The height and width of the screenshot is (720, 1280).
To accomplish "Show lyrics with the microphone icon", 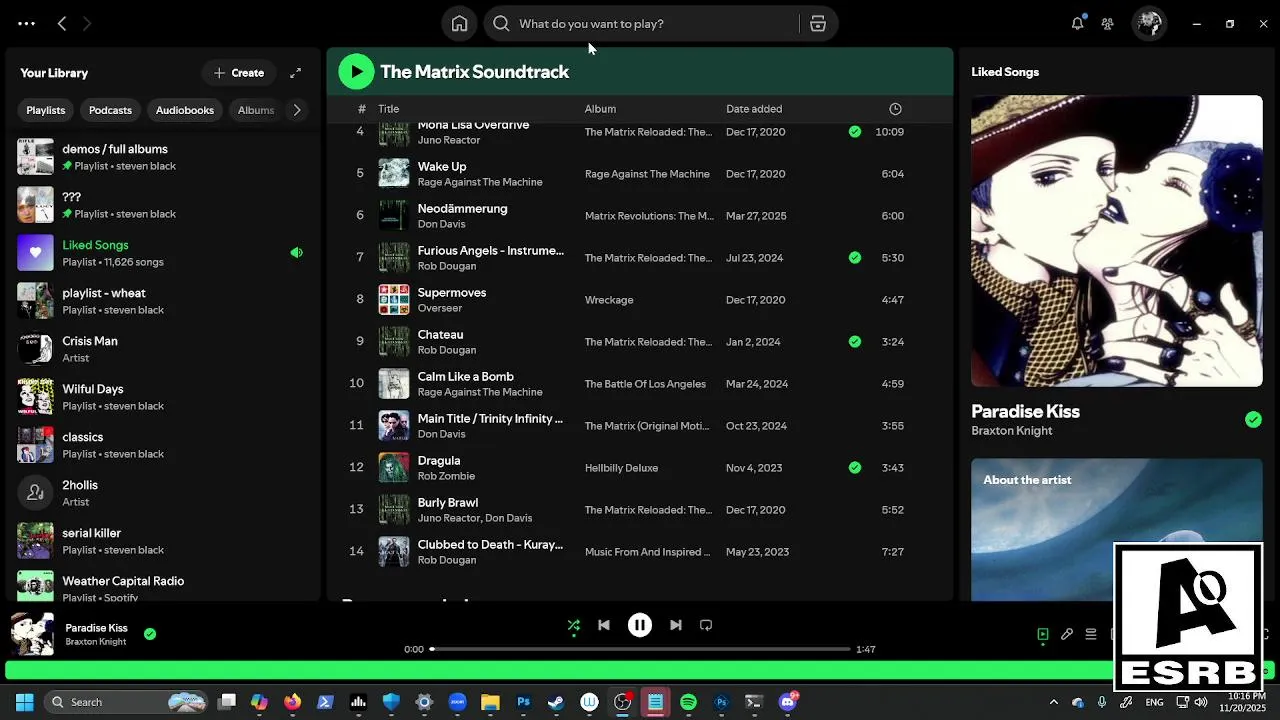I will (1067, 634).
